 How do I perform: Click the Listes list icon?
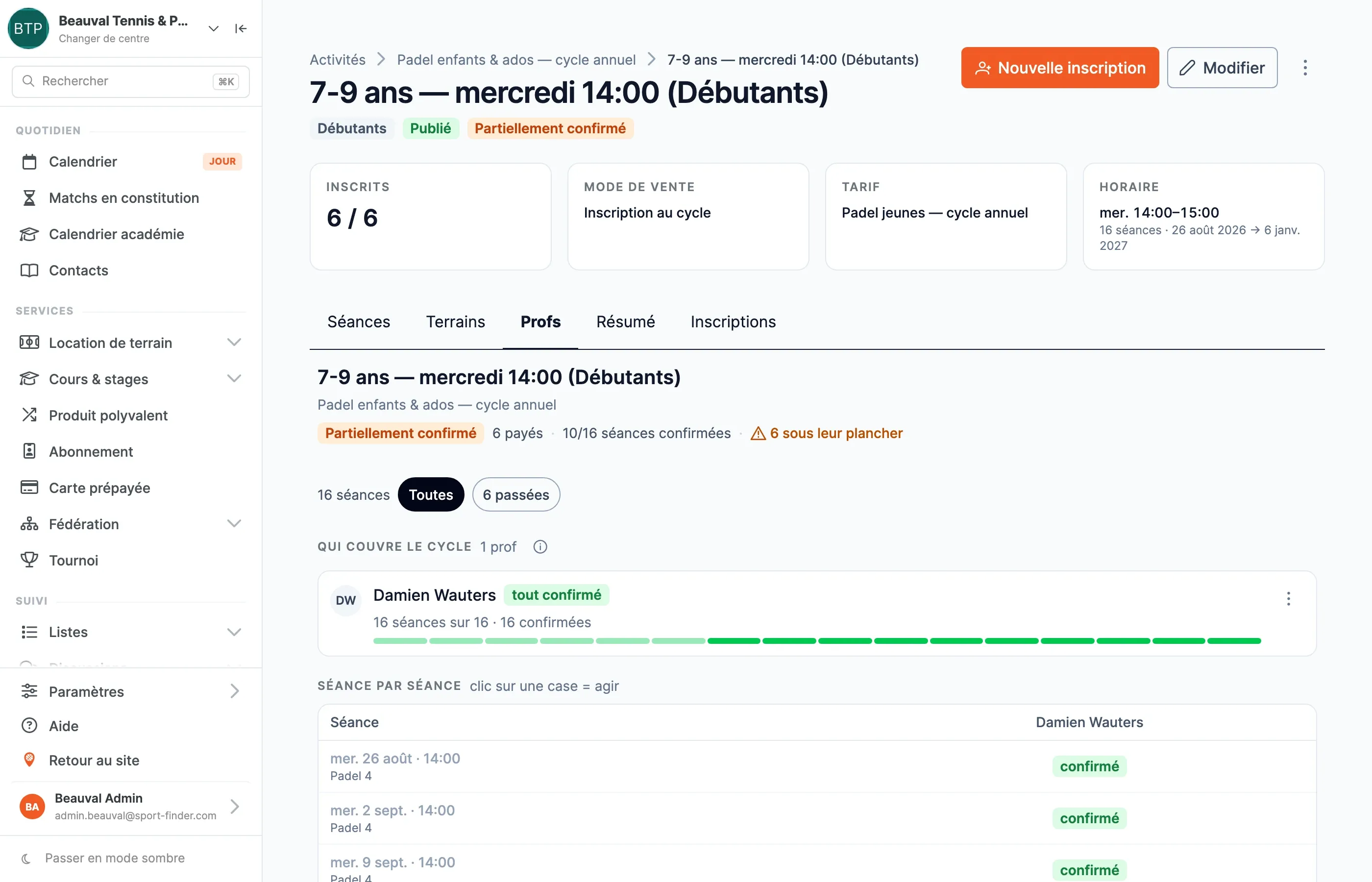point(29,632)
